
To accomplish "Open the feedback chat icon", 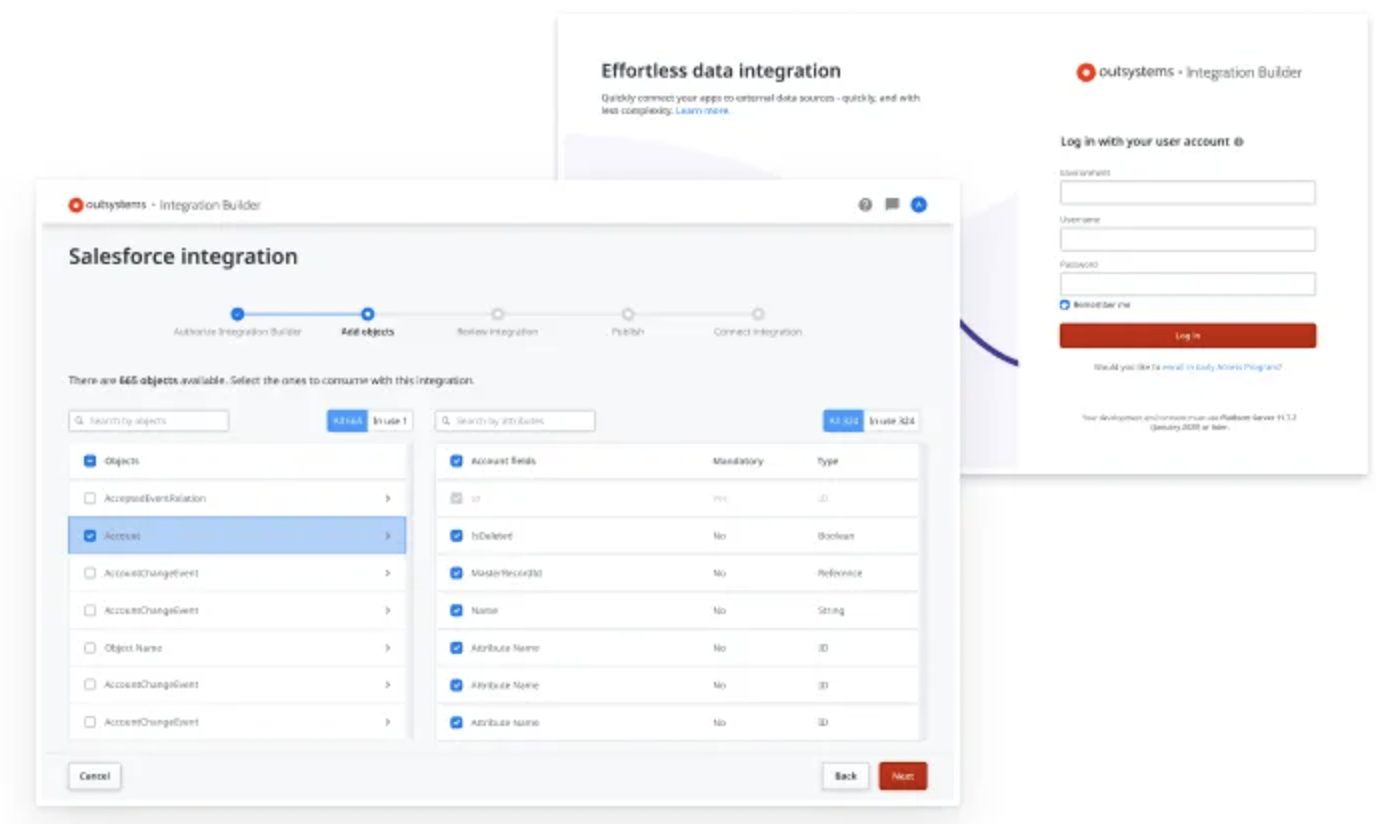I will 892,205.
